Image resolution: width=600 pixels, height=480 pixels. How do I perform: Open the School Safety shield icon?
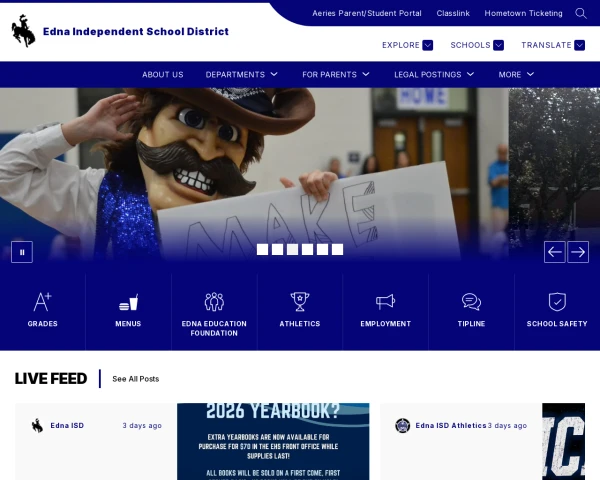pyautogui.click(x=557, y=302)
